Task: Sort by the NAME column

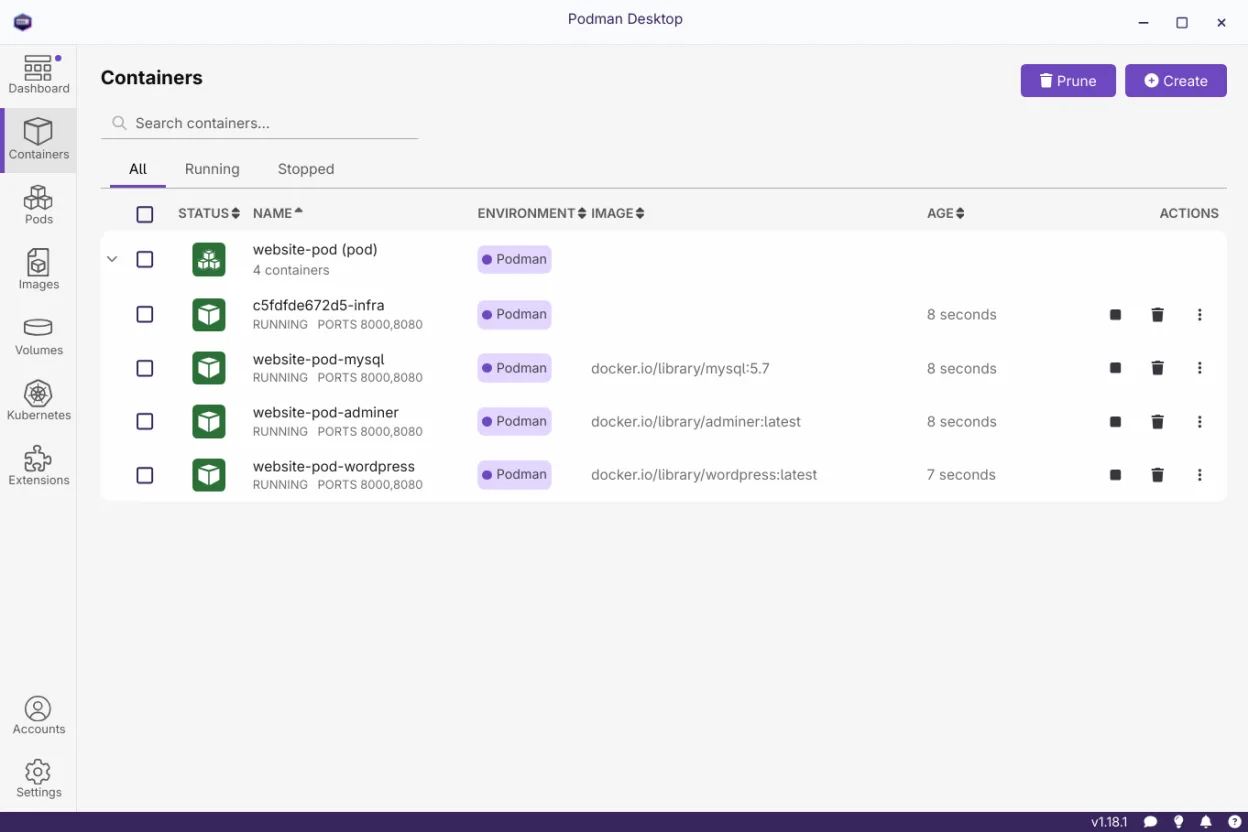Action: tap(278, 213)
